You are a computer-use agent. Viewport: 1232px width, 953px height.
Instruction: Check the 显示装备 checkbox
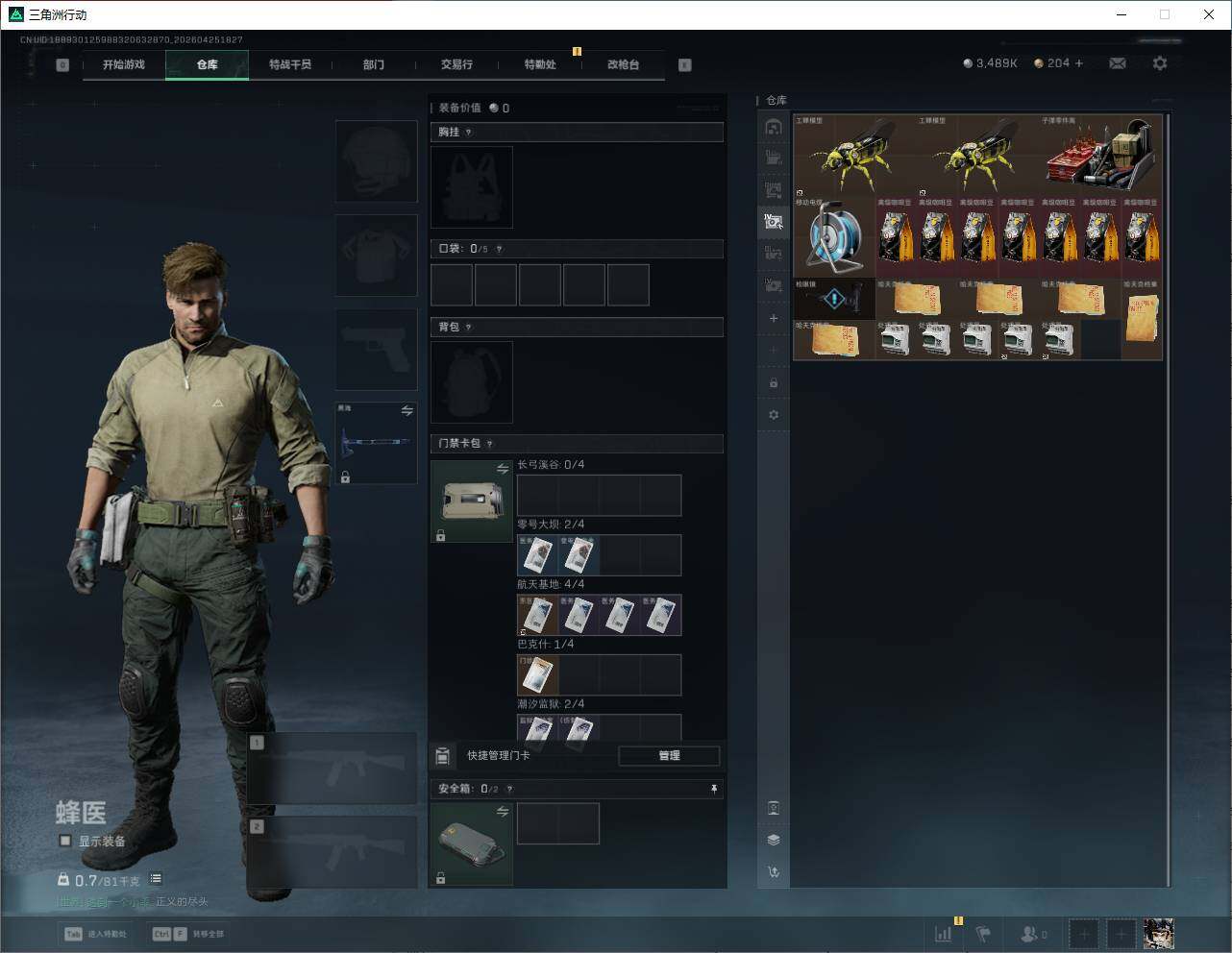[65, 842]
